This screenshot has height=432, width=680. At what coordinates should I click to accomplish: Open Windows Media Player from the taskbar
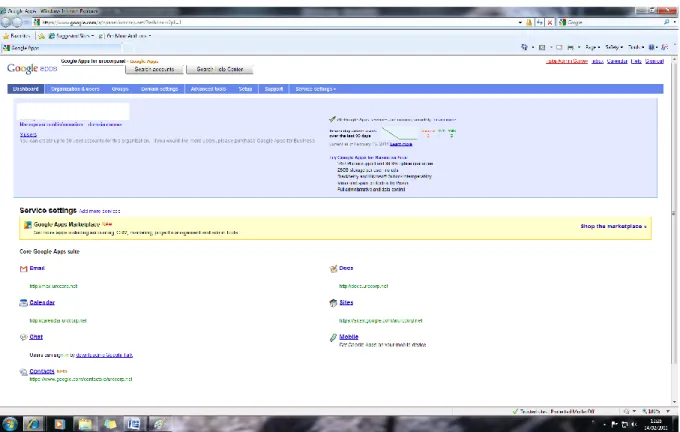tap(59, 424)
